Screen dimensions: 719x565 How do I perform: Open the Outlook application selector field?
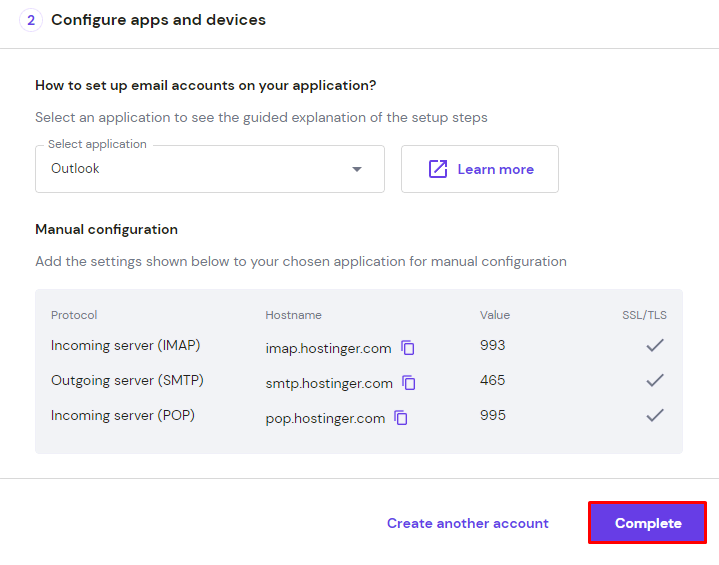200,169
